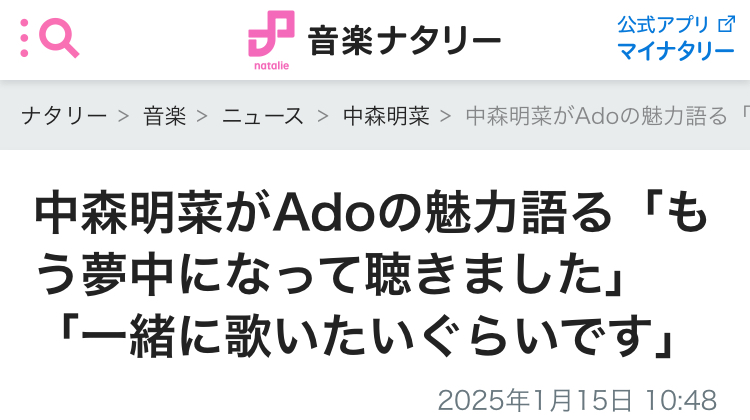Open the 中森明菜 breadcrumb link
The height and width of the screenshot is (420, 750).
386,116
